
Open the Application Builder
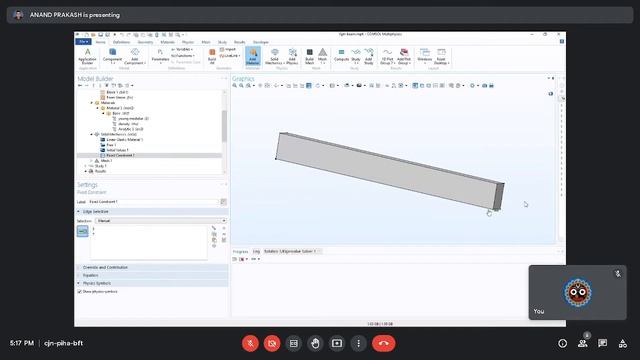pyautogui.click(x=87, y=56)
